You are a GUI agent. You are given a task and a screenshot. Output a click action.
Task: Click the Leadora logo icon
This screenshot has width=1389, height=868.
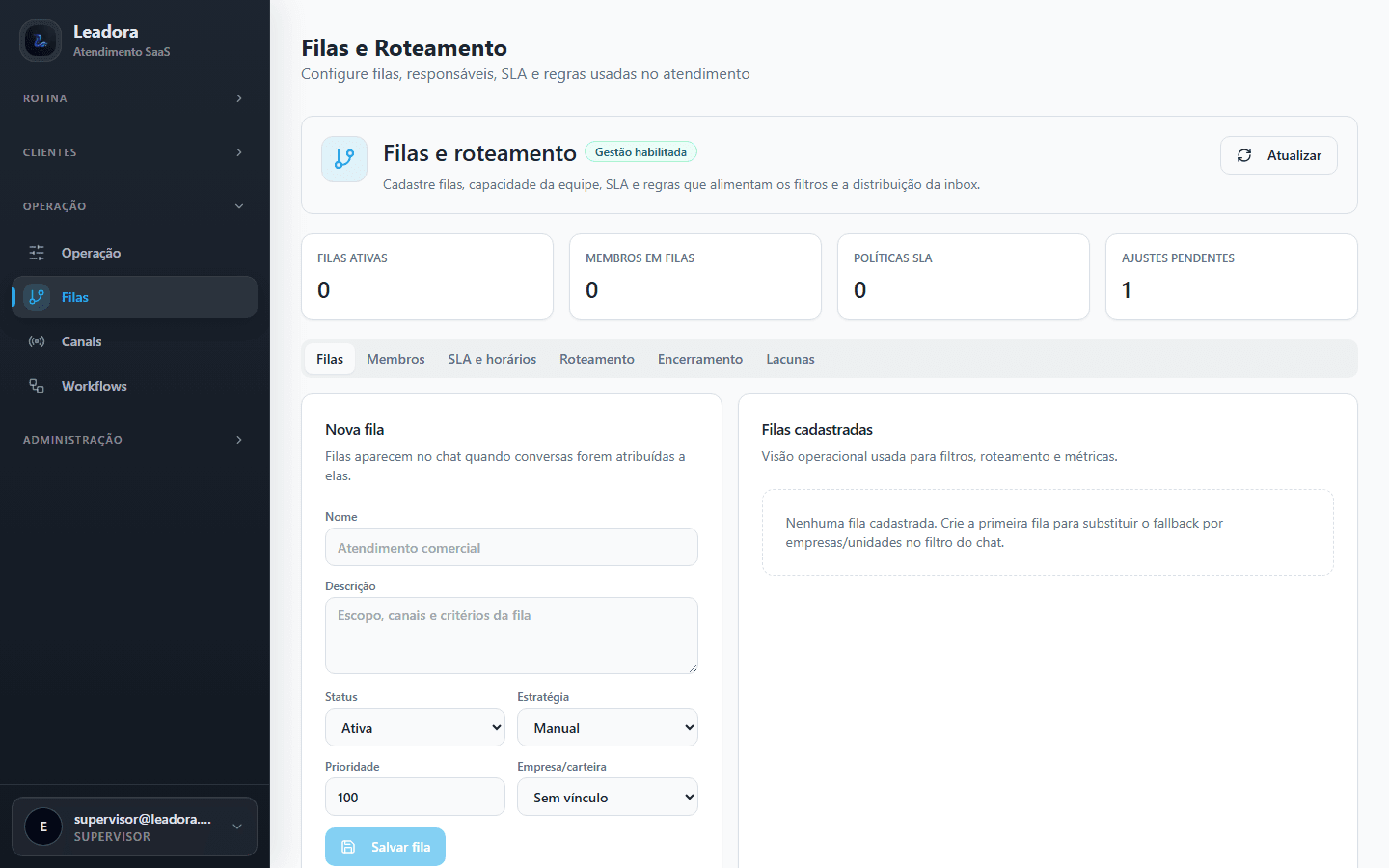pos(41,41)
